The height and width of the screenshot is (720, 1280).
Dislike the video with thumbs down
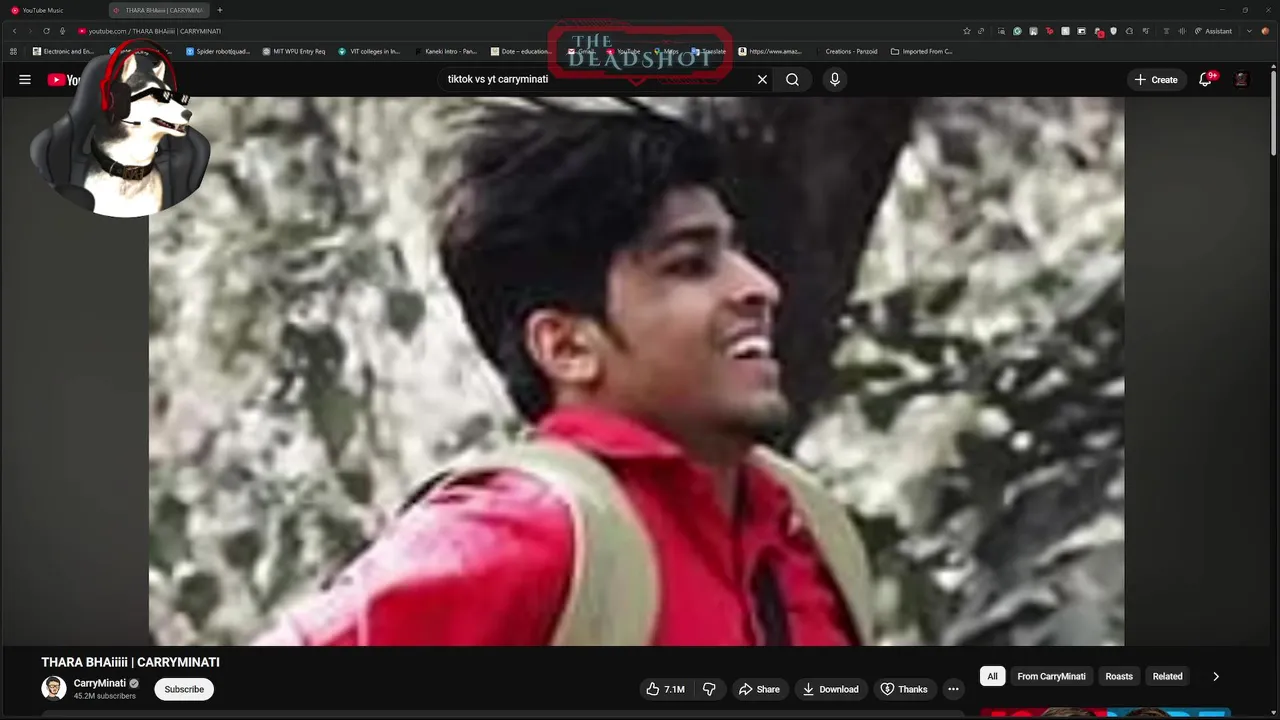tap(709, 689)
